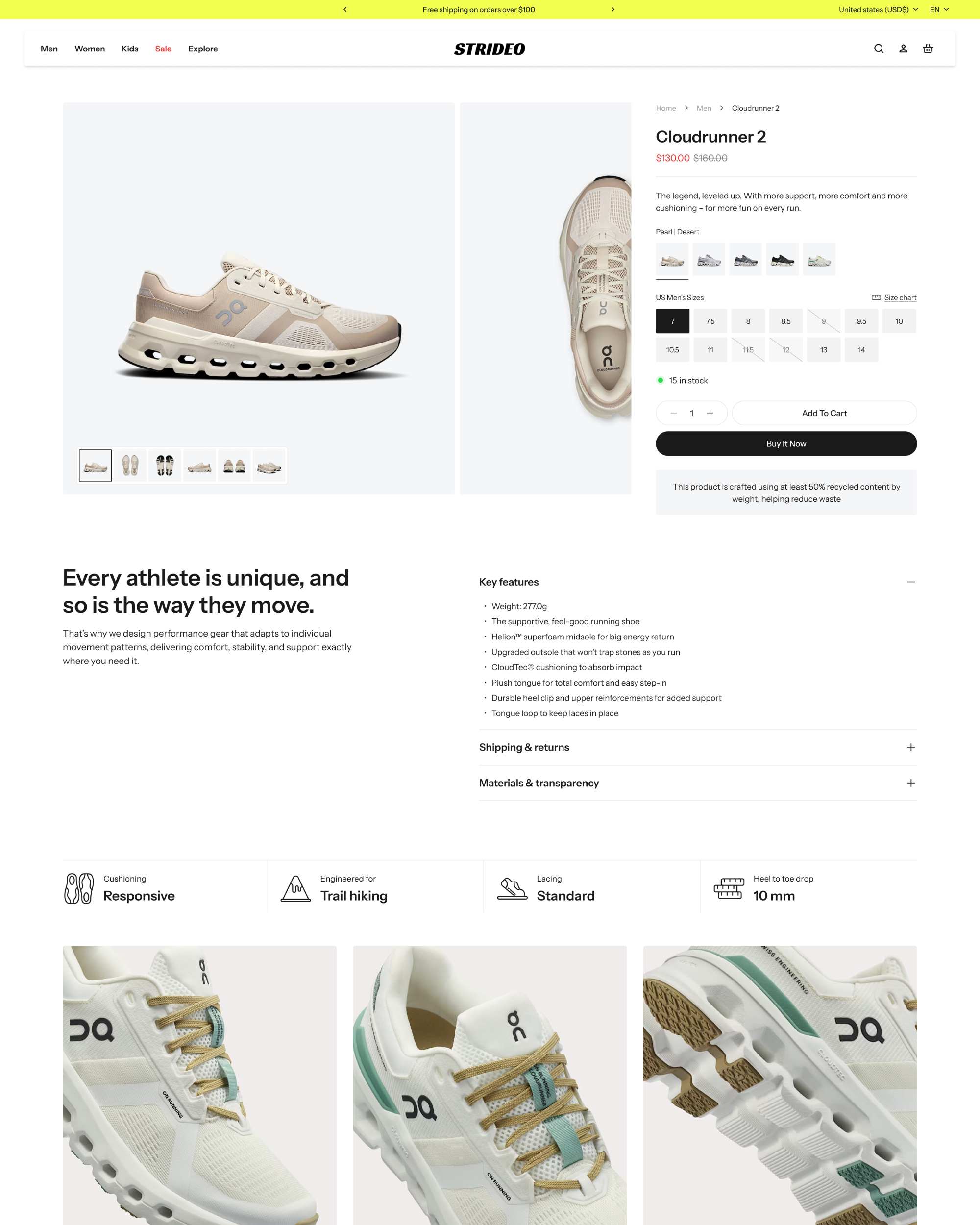Go to the Sale menu item
Screen dimensions: 980x1225
tap(163, 49)
